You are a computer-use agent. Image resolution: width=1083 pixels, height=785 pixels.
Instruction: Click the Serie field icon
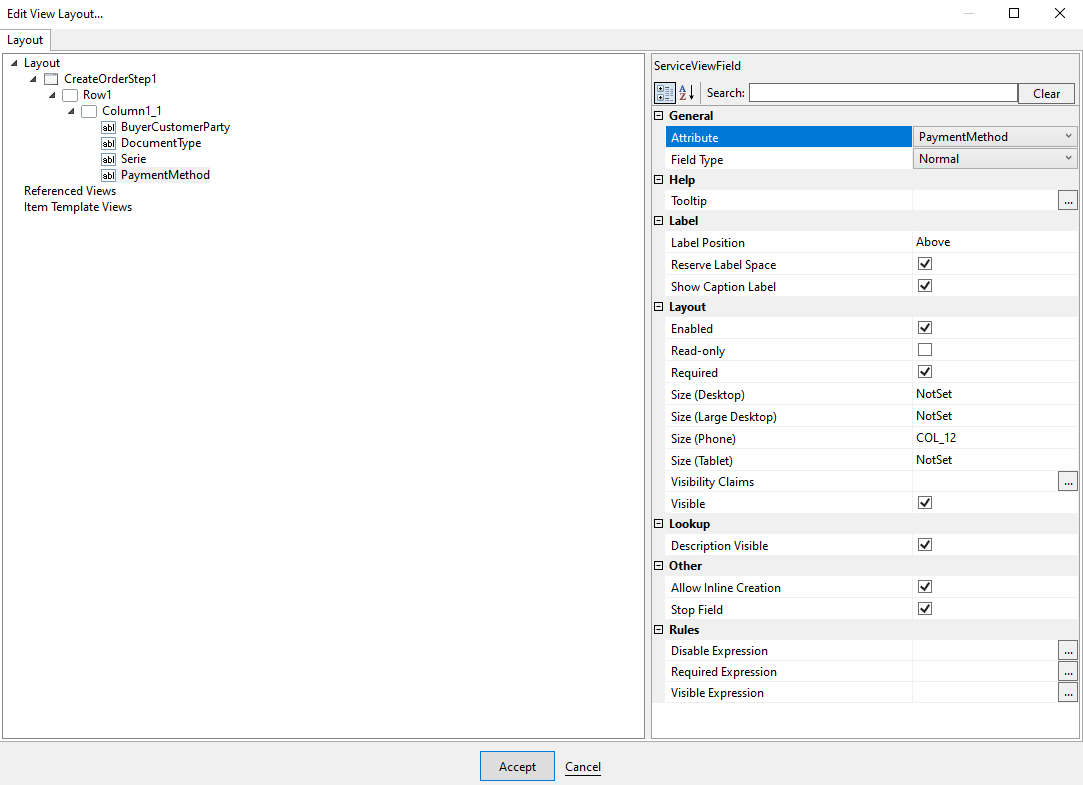108,159
